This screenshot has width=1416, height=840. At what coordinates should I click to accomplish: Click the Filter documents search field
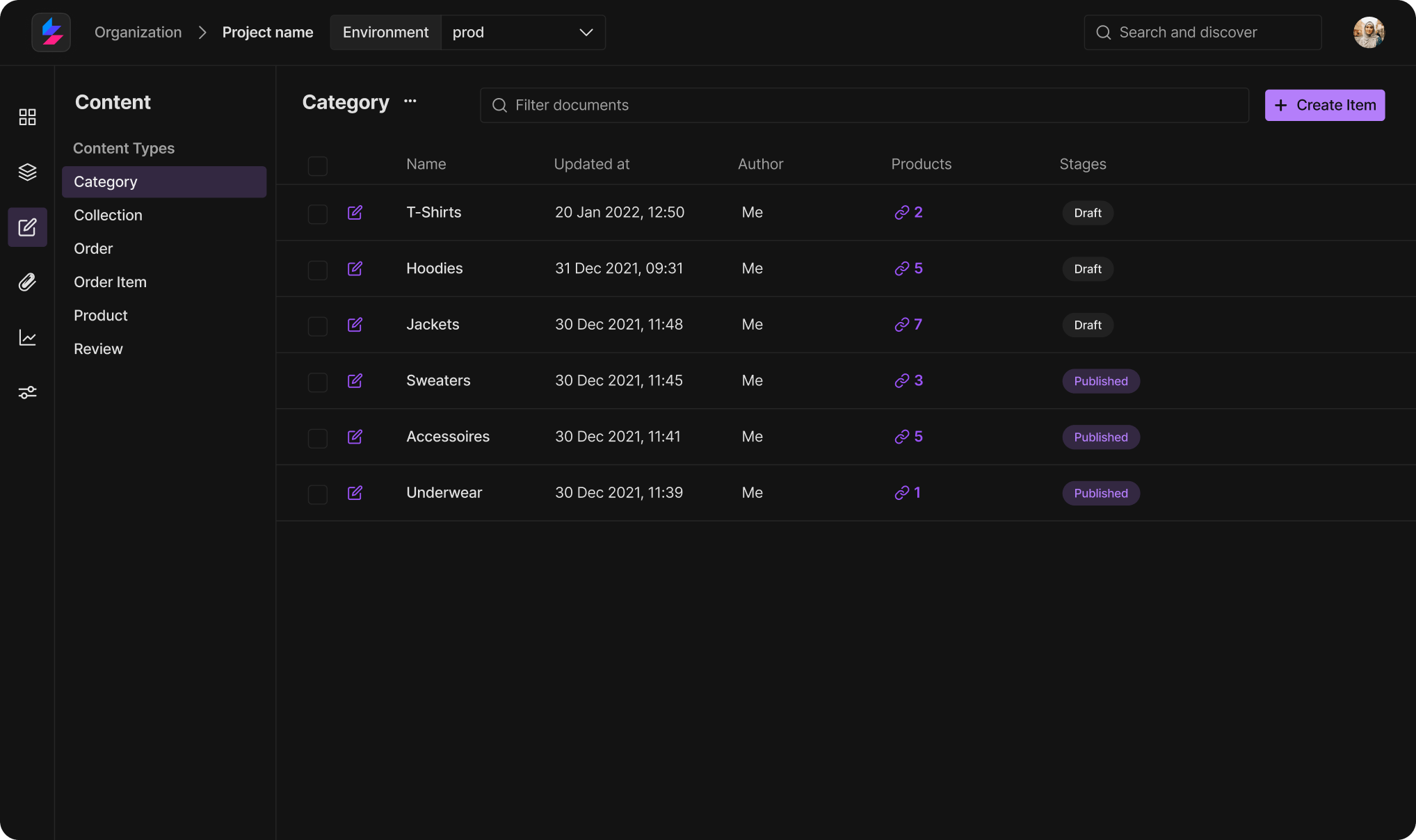point(864,106)
